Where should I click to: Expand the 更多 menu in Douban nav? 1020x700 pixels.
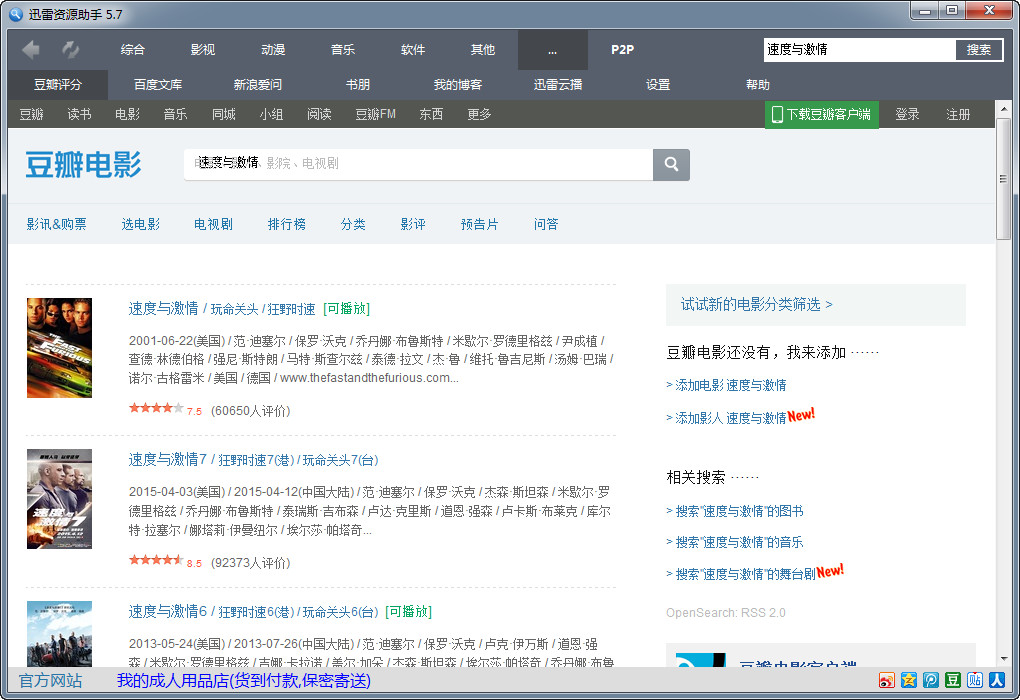(x=479, y=114)
